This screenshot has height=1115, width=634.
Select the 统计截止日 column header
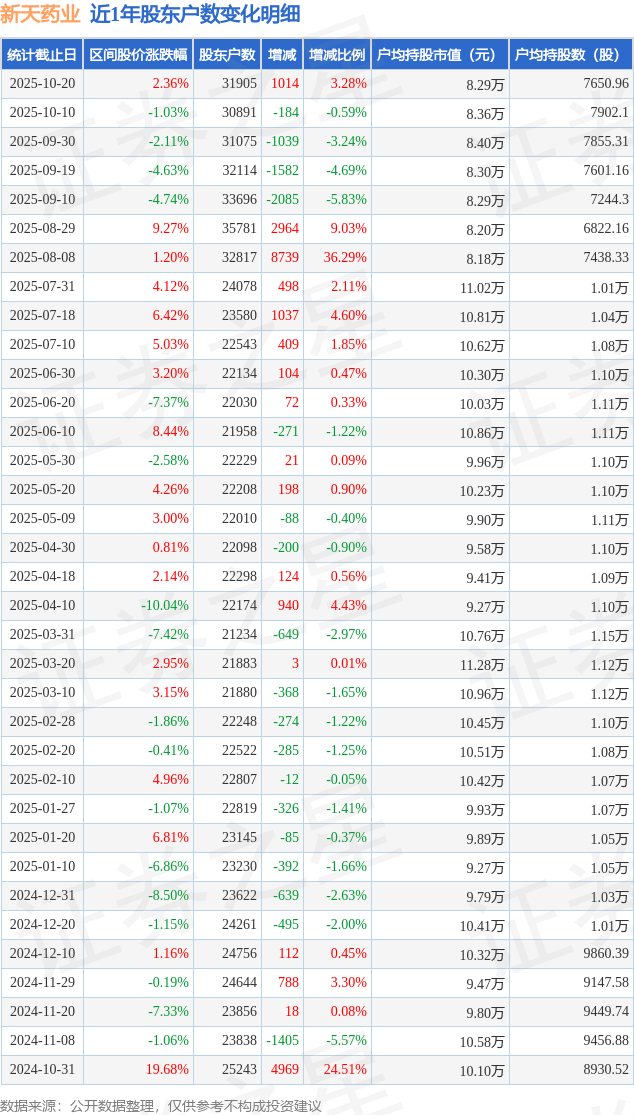[42, 55]
